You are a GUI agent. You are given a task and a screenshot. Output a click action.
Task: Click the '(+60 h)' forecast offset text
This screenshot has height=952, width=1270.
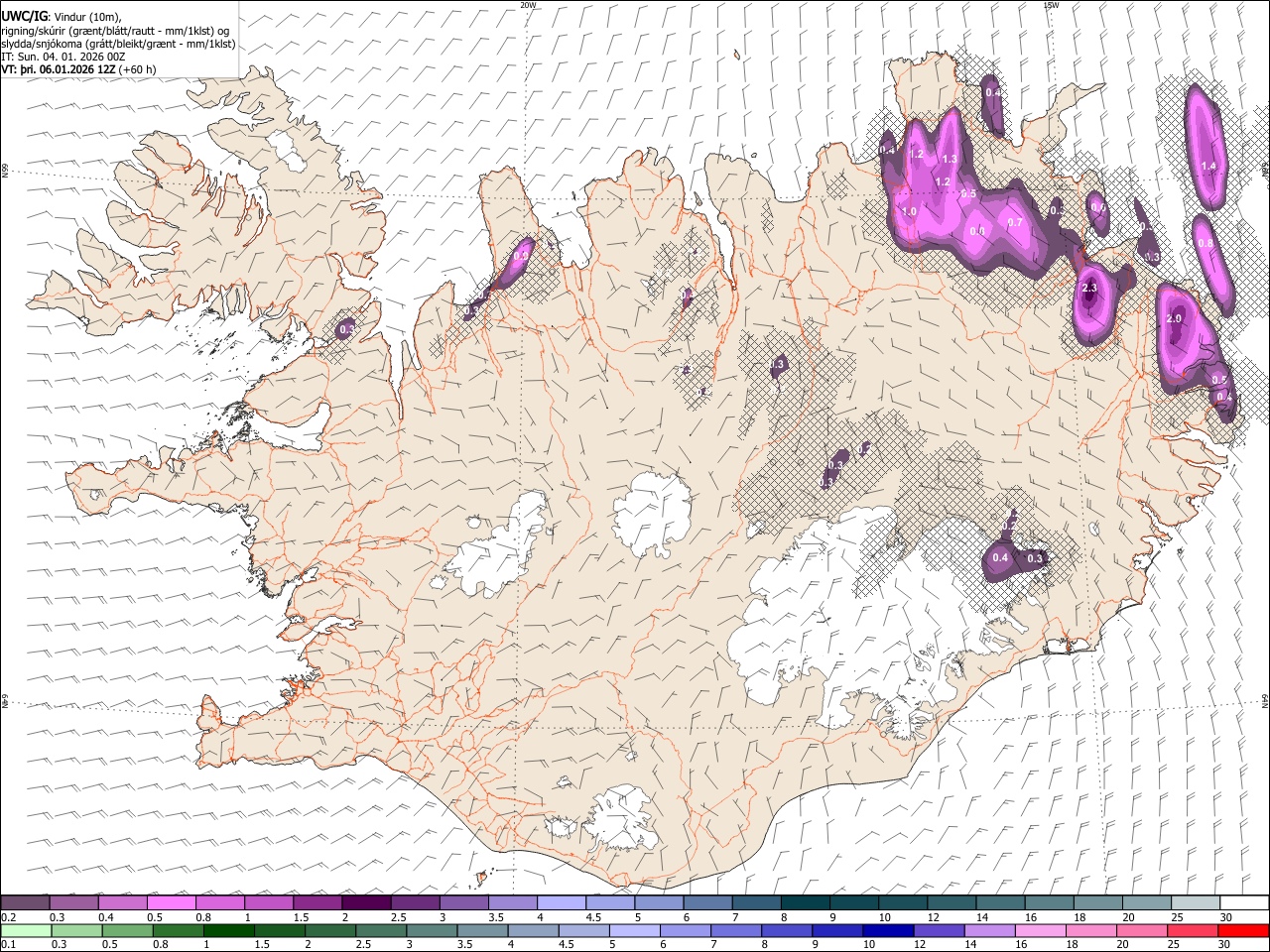tap(137, 69)
